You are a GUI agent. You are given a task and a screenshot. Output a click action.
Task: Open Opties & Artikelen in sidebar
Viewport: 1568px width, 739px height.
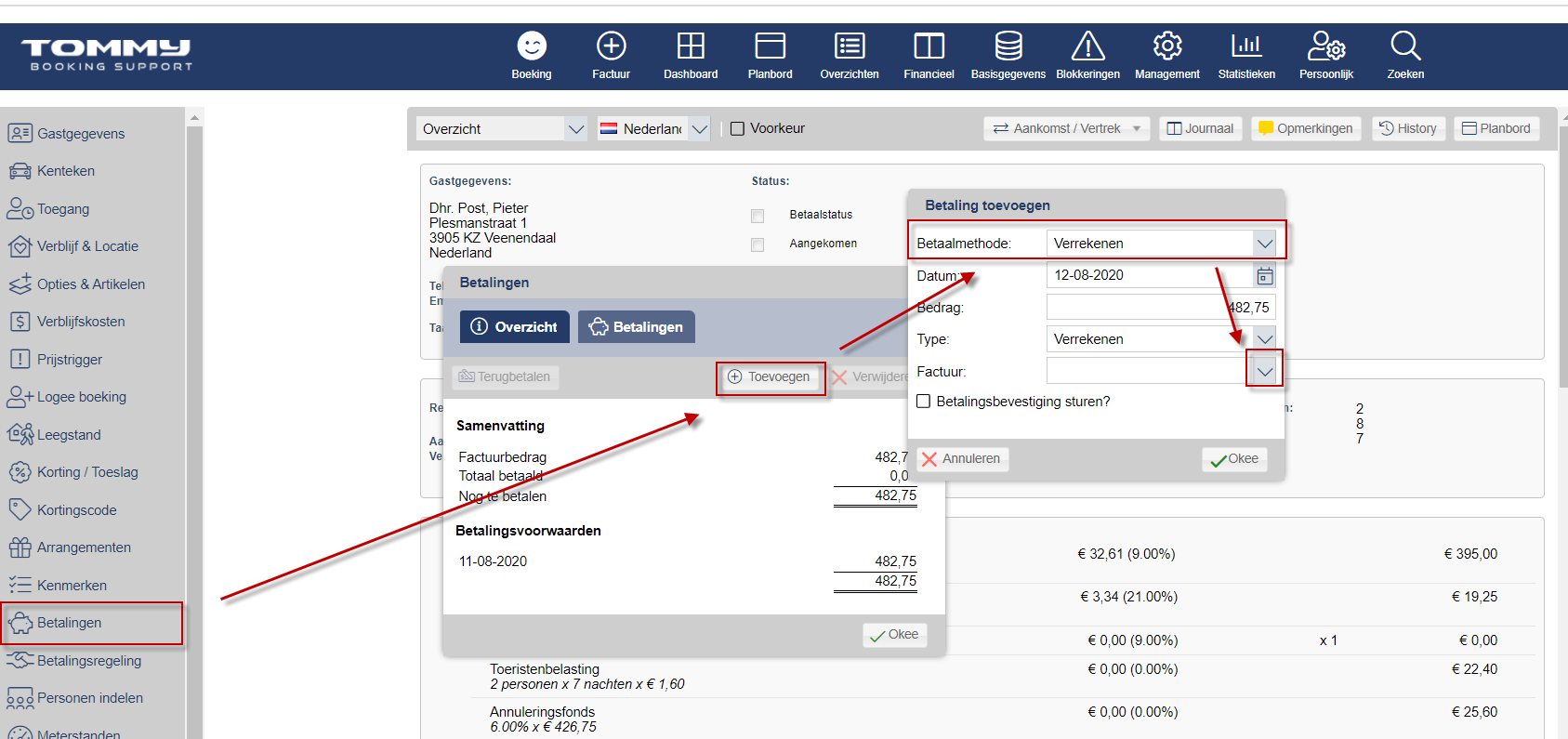pos(91,284)
